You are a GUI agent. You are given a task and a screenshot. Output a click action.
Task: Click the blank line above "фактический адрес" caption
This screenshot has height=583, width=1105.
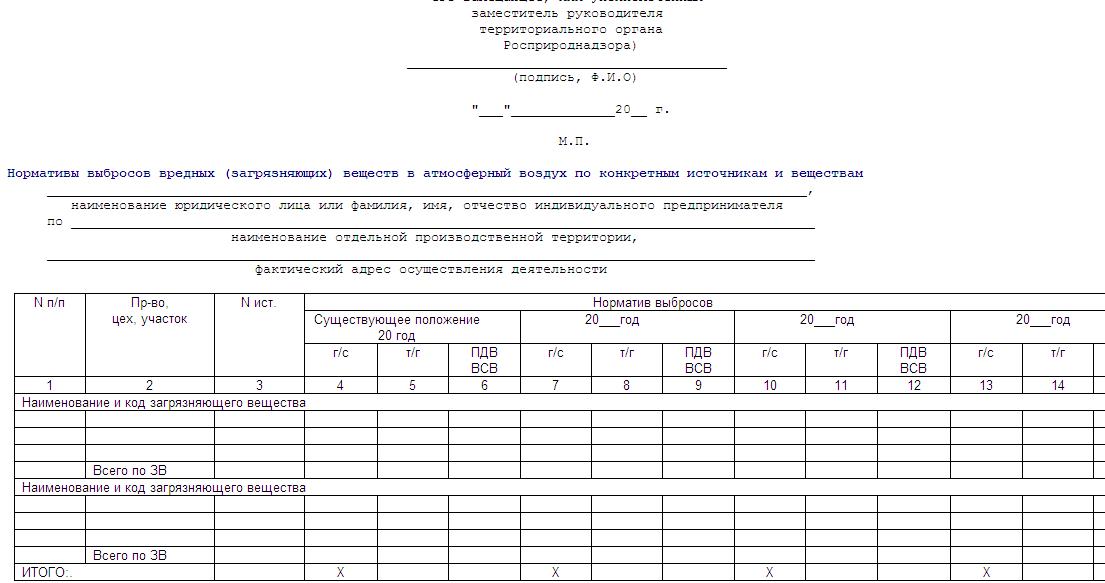(430, 258)
